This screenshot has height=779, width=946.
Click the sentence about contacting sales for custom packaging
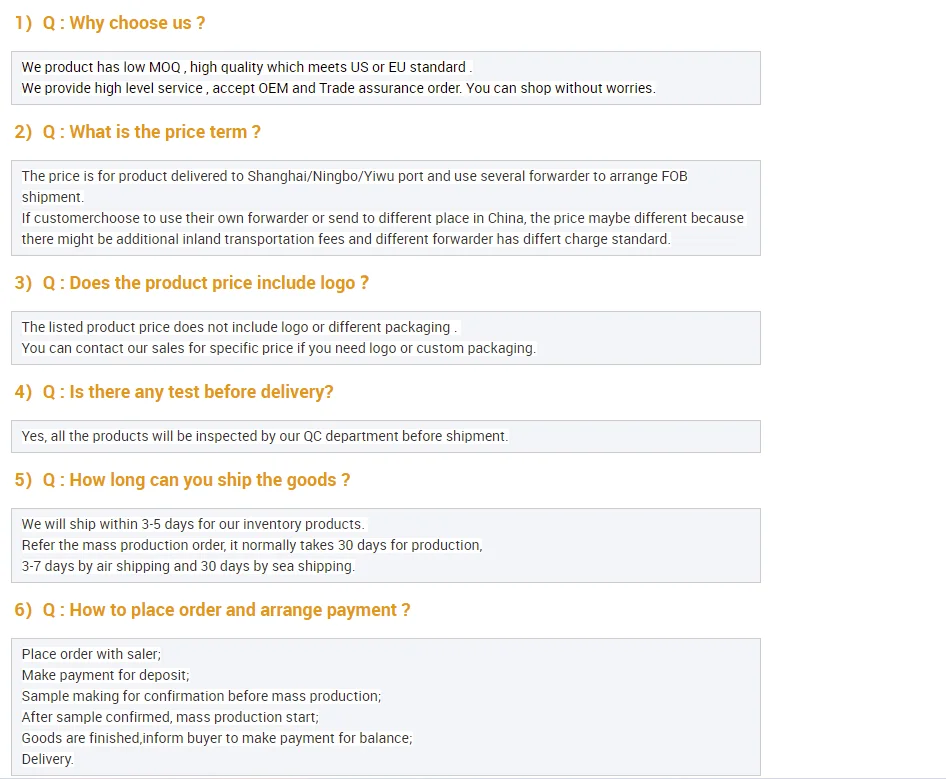point(278,348)
